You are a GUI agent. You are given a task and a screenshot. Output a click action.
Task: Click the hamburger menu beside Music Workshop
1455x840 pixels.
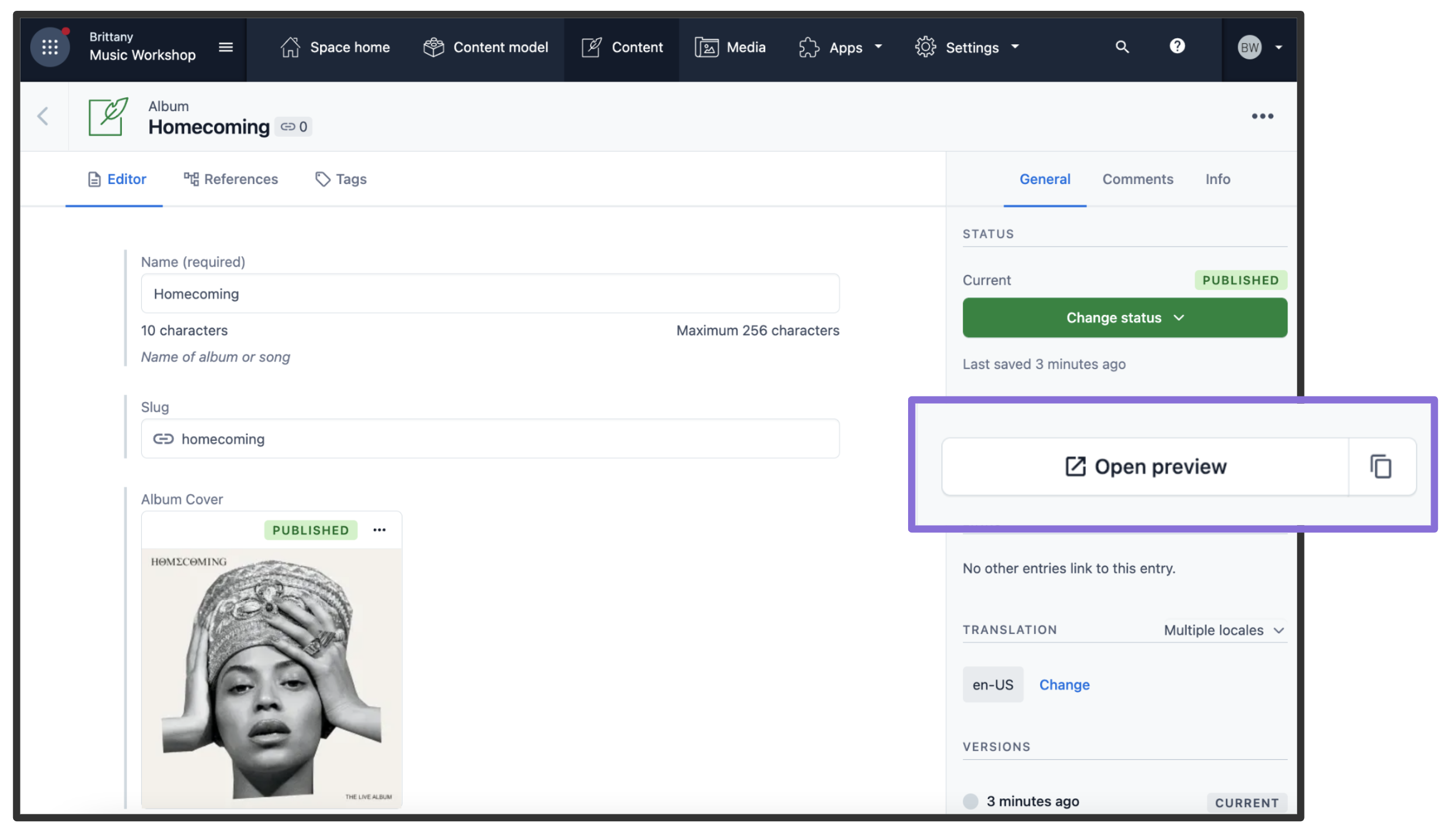(226, 47)
